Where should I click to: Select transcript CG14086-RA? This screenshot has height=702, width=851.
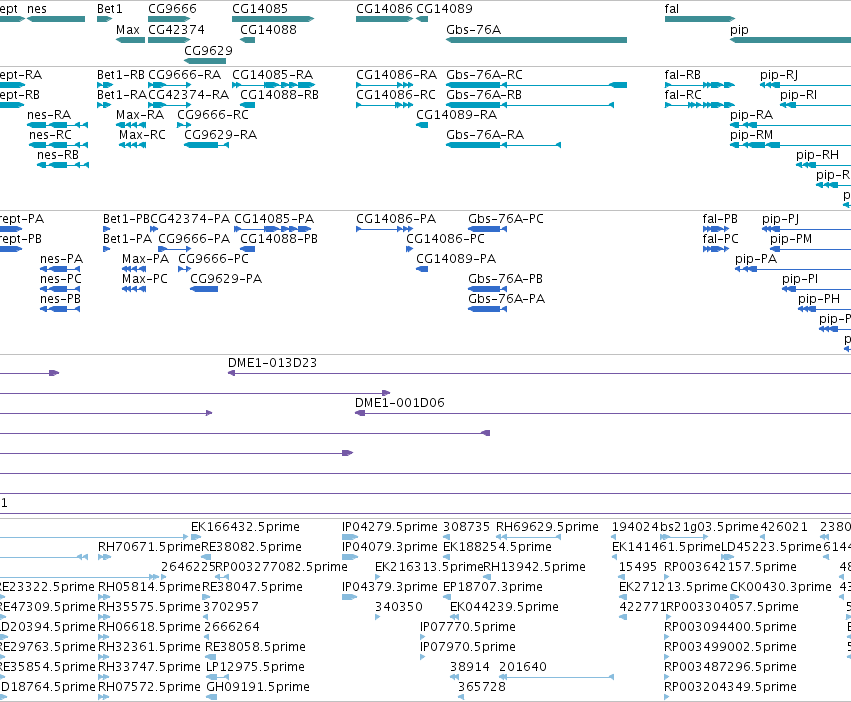click(396, 75)
